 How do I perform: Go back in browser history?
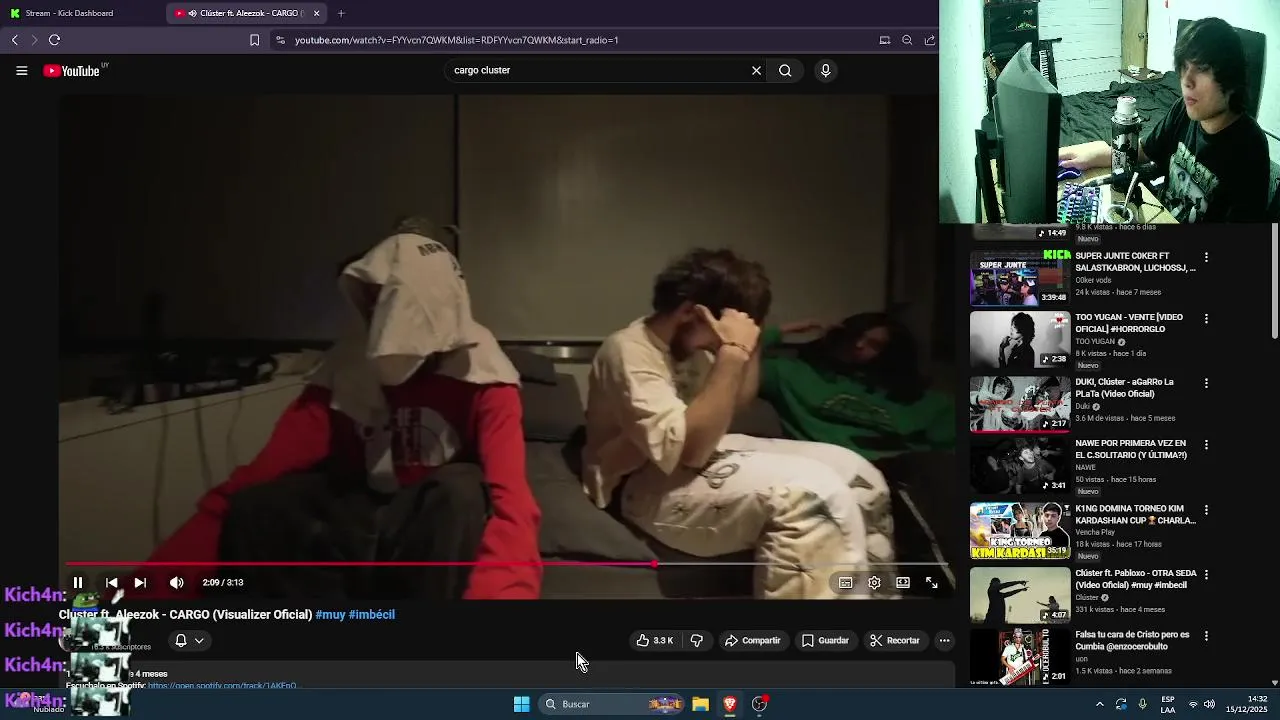pyautogui.click(x=15, y=40)
